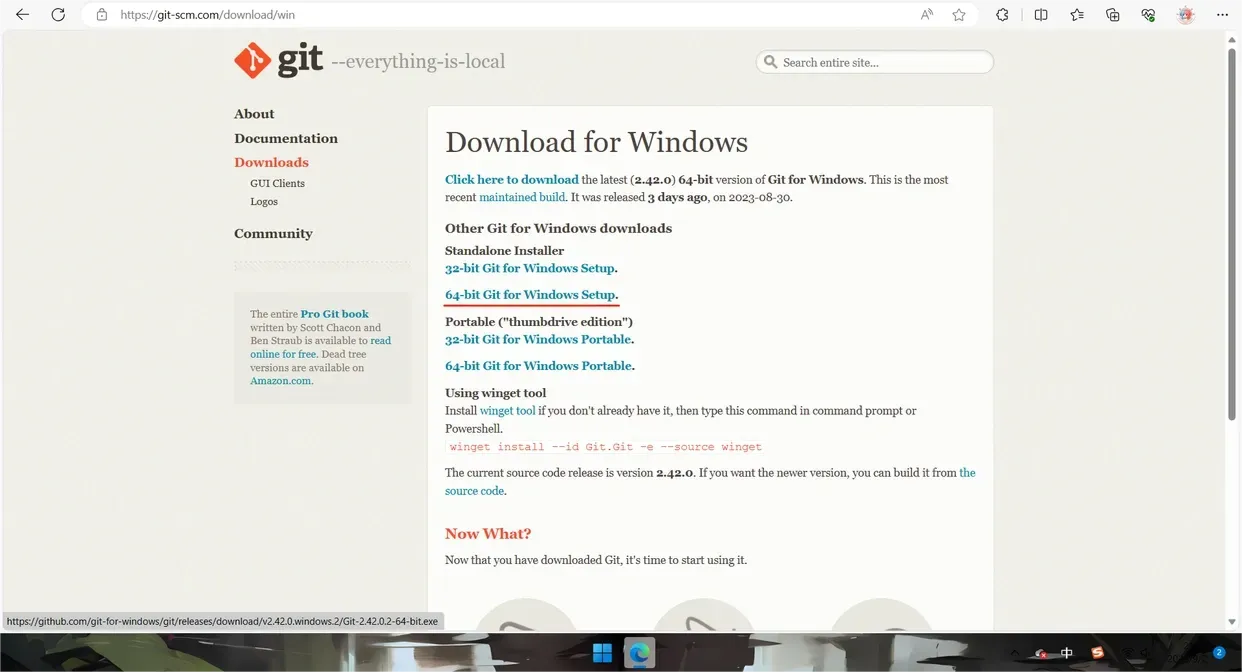Click the Edge profile avatar
1242x672 pixels.
pos(1186,15)
